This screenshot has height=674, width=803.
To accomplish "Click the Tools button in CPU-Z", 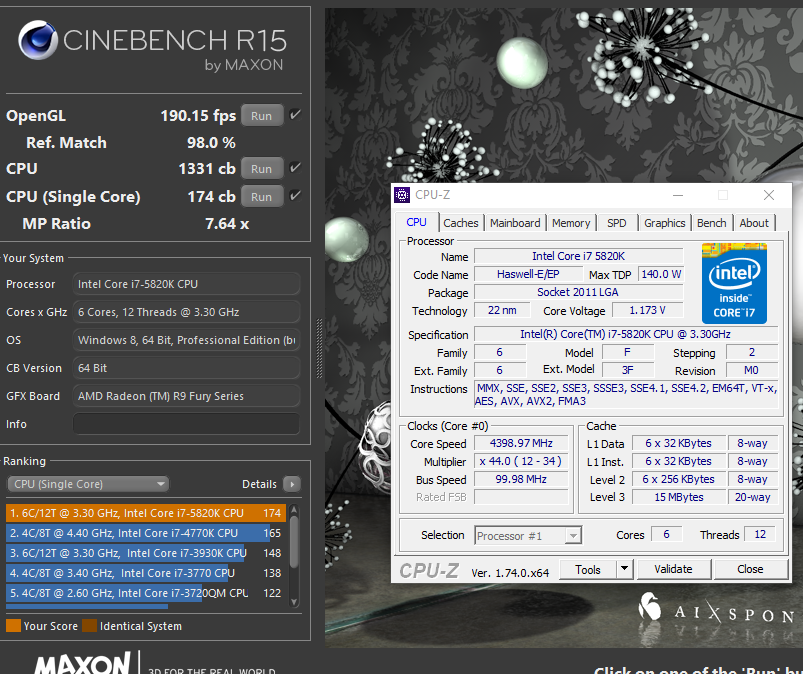I will coord(588,570).
